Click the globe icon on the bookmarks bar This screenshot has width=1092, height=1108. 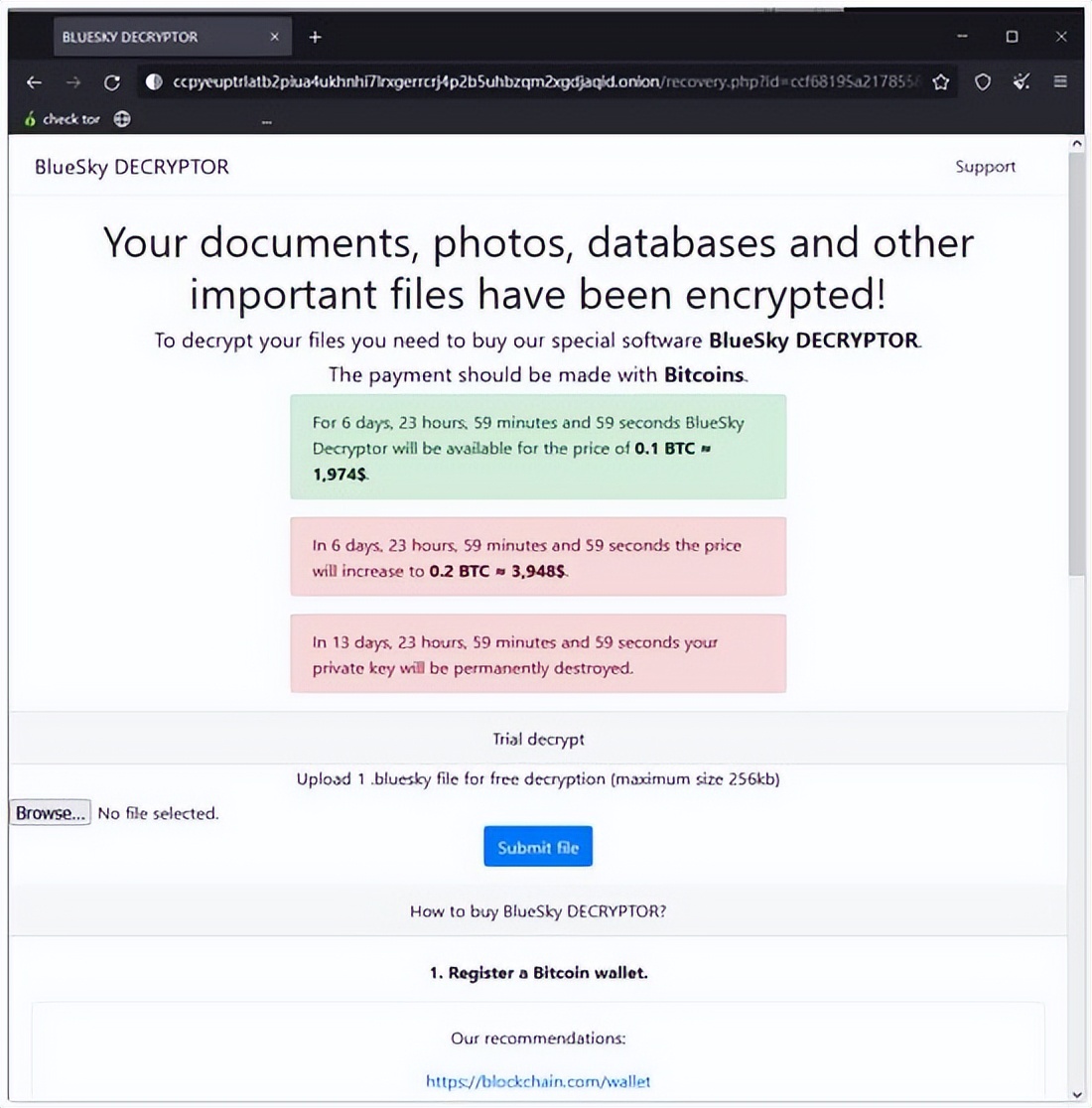(121, 118)
